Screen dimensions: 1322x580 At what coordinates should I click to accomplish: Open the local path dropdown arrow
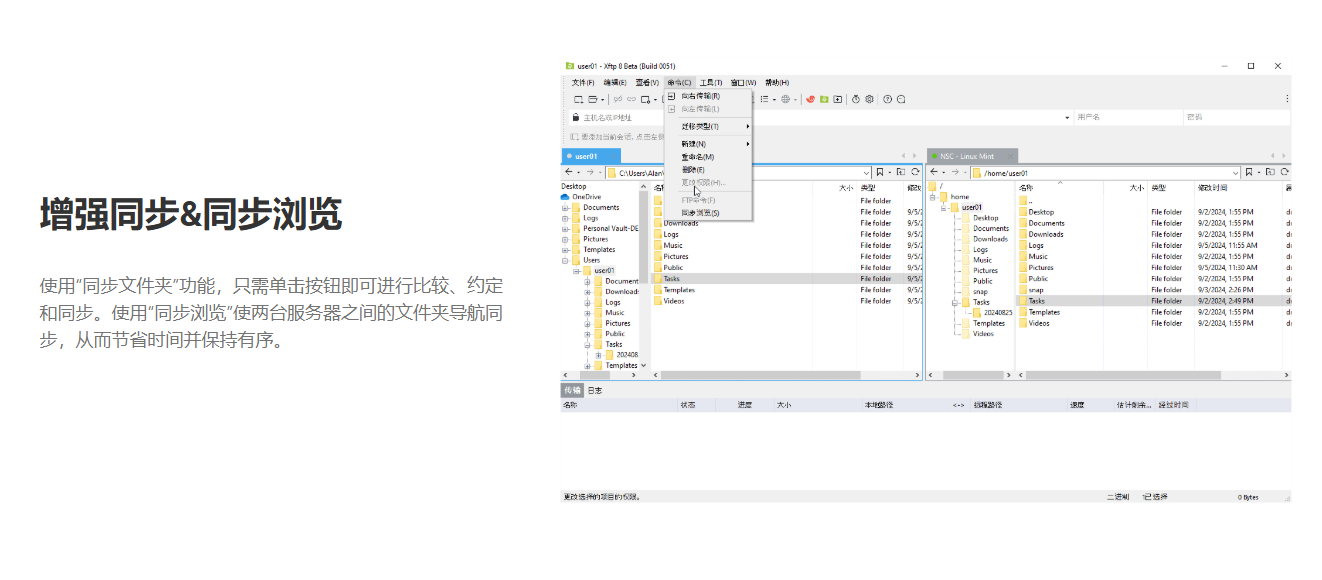(866, 173)
